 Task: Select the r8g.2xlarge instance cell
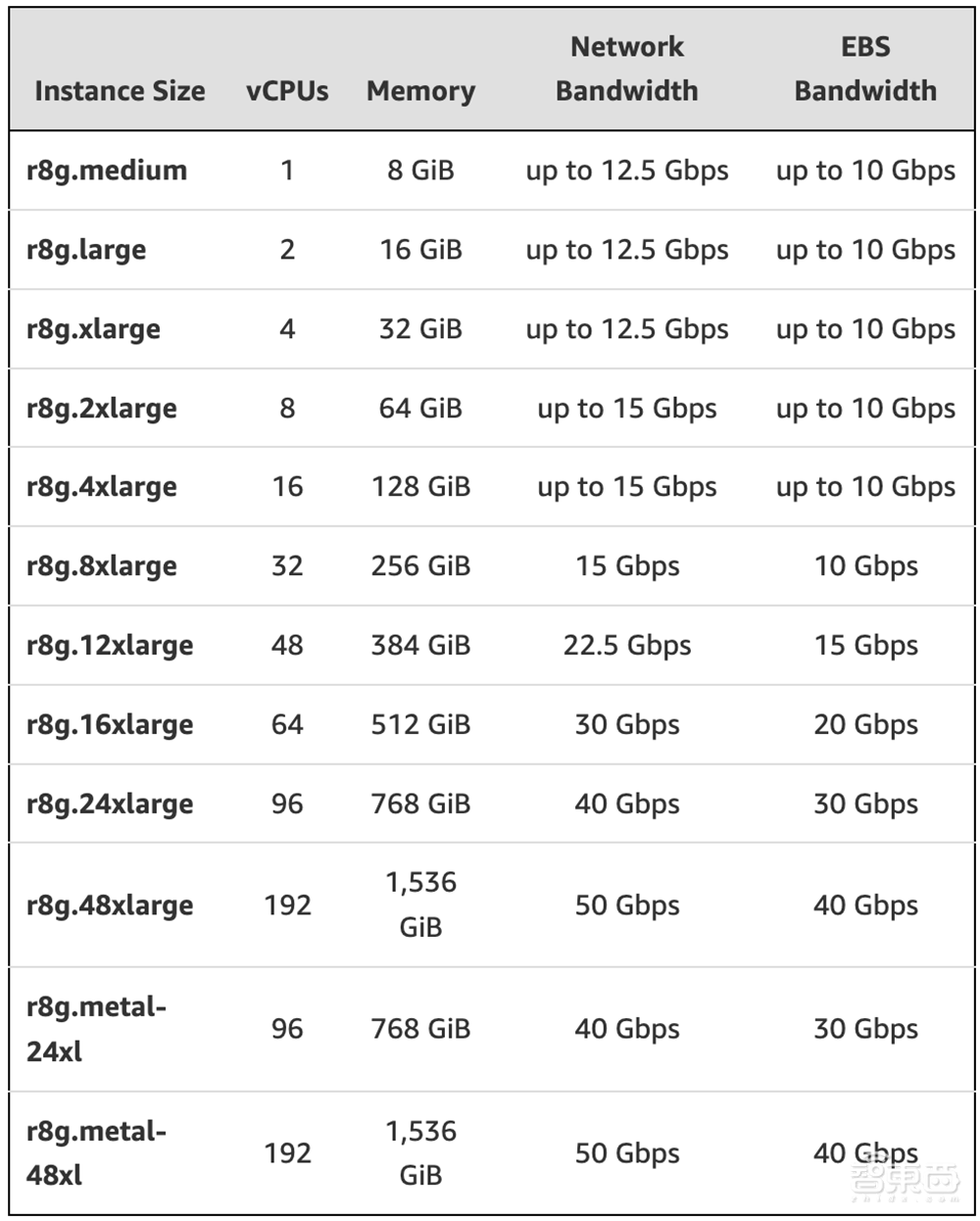point(102,409)
